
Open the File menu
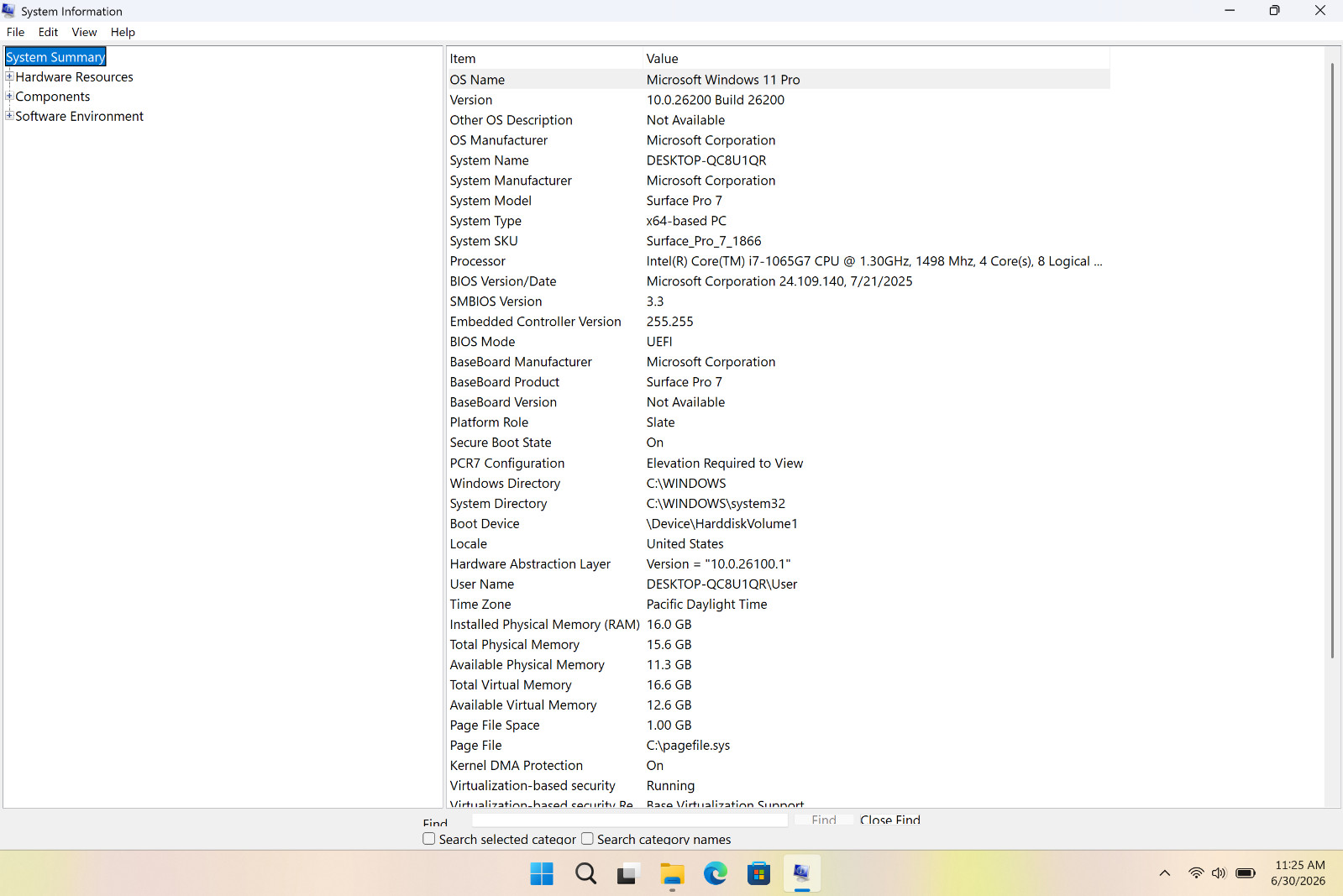coord(15,32)
